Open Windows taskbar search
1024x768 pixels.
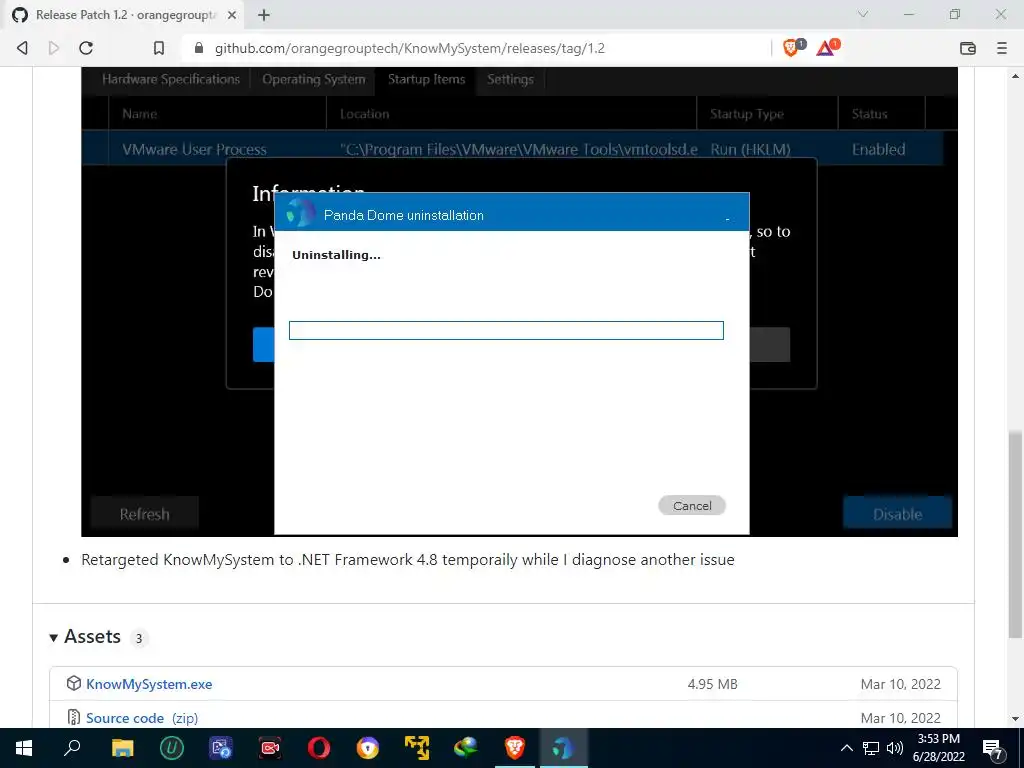(72, 748)
